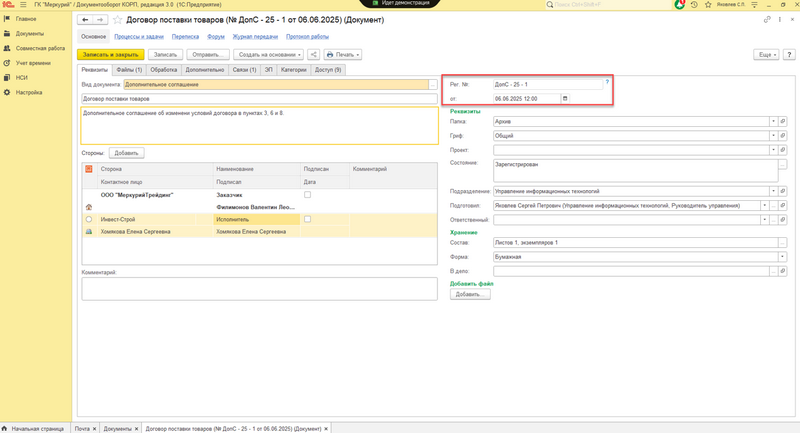Open Настройка in the left sidebar
800x433 pixels.
(29, 91)
